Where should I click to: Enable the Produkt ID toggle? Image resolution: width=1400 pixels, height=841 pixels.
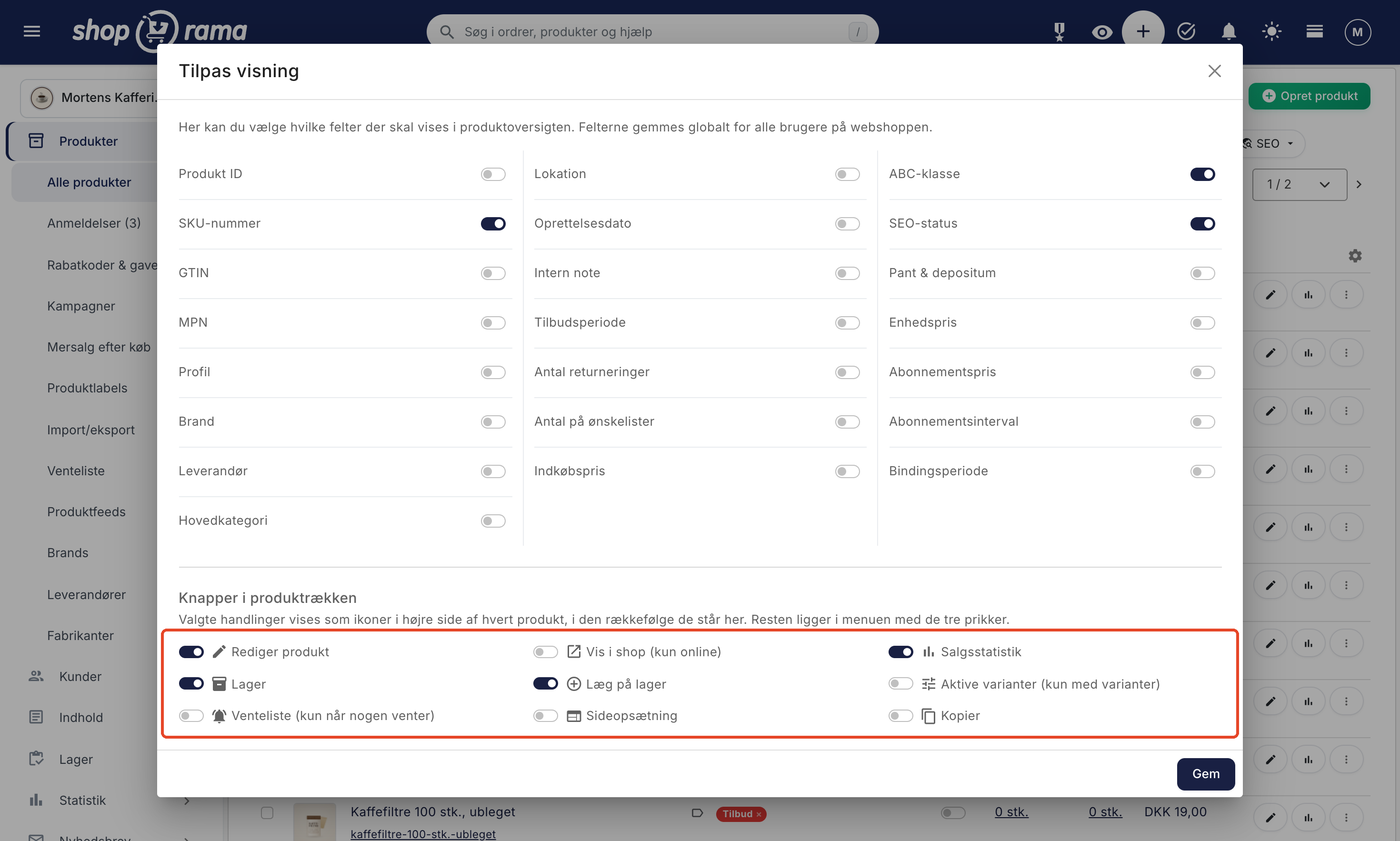tap(493, 174)
